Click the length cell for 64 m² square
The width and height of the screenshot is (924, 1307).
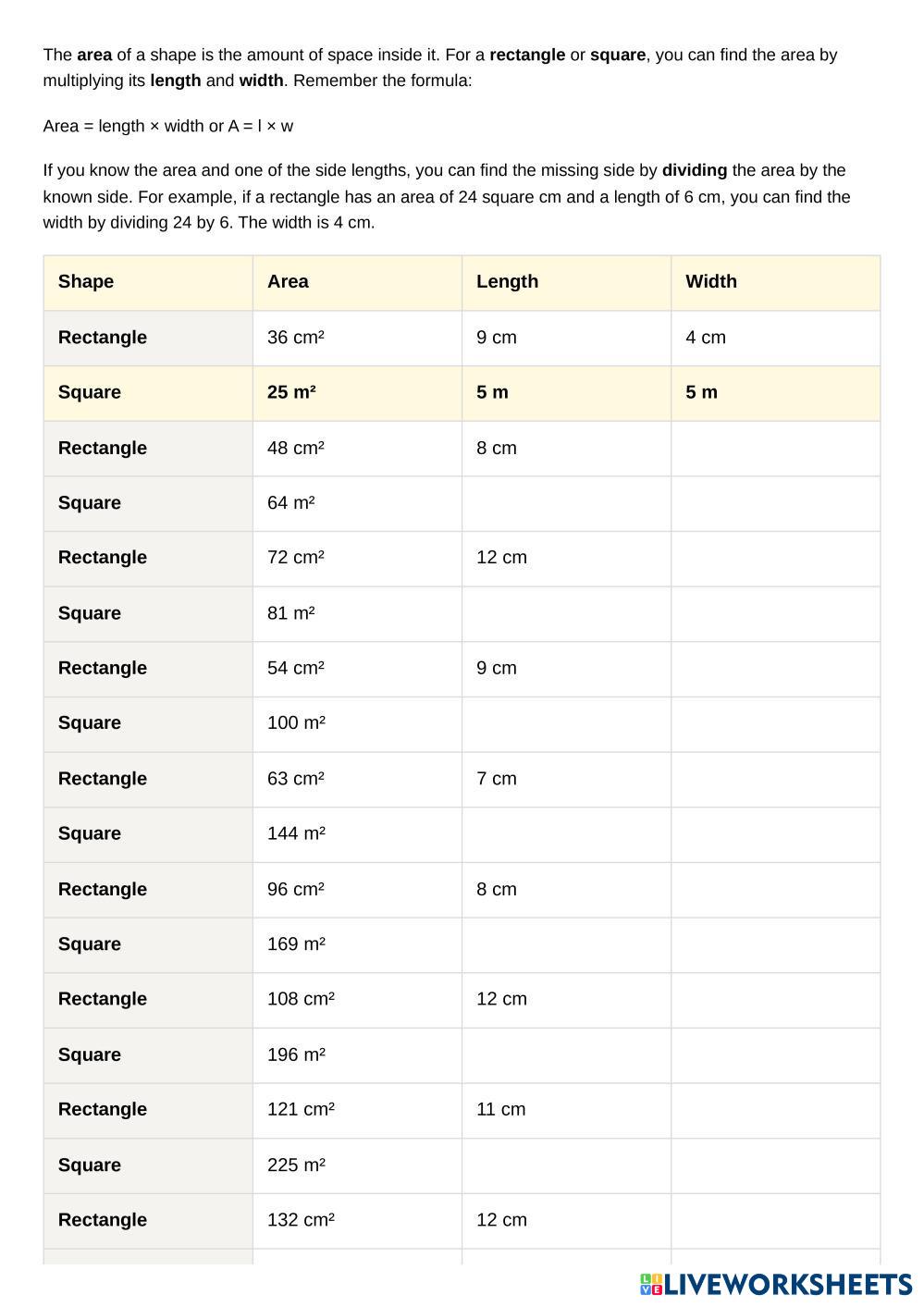pos(566,503)
